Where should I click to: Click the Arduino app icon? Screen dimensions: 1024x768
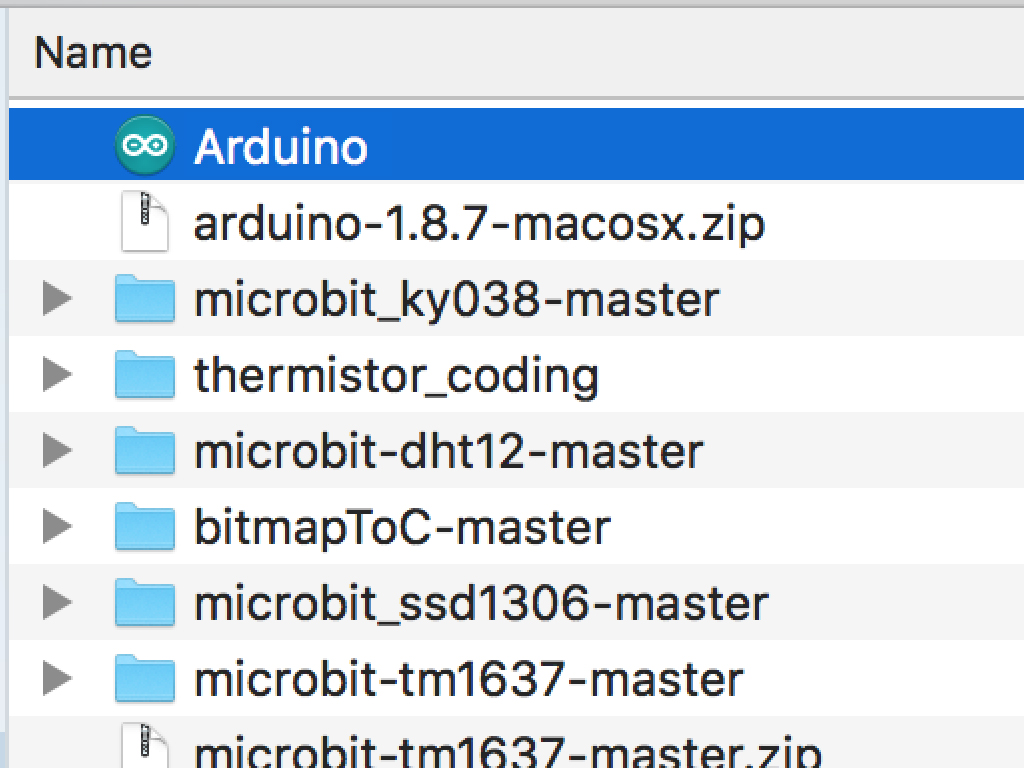[x=145, y=145]
